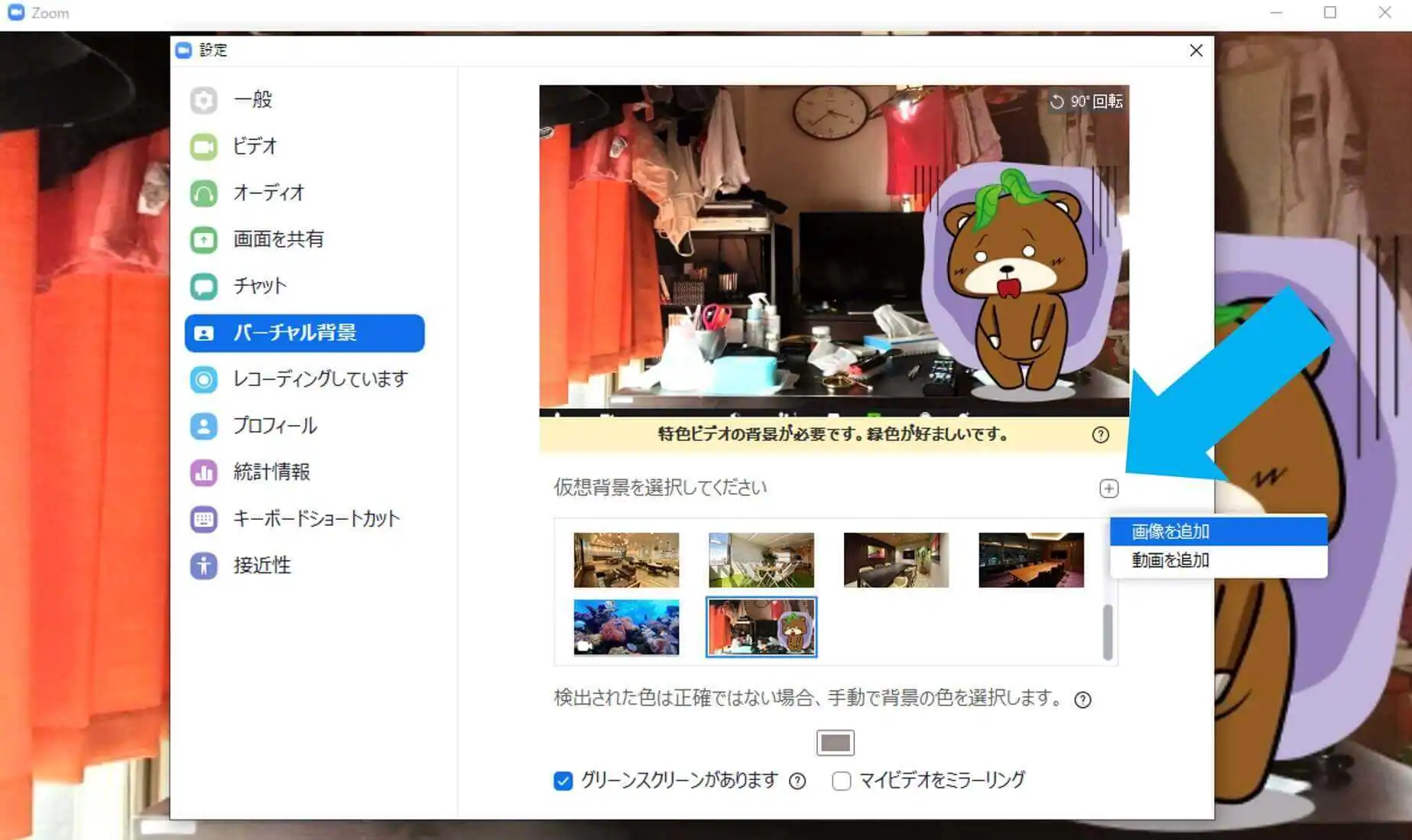Select the バーチャル背景 tab

click(x=304, y=333)
